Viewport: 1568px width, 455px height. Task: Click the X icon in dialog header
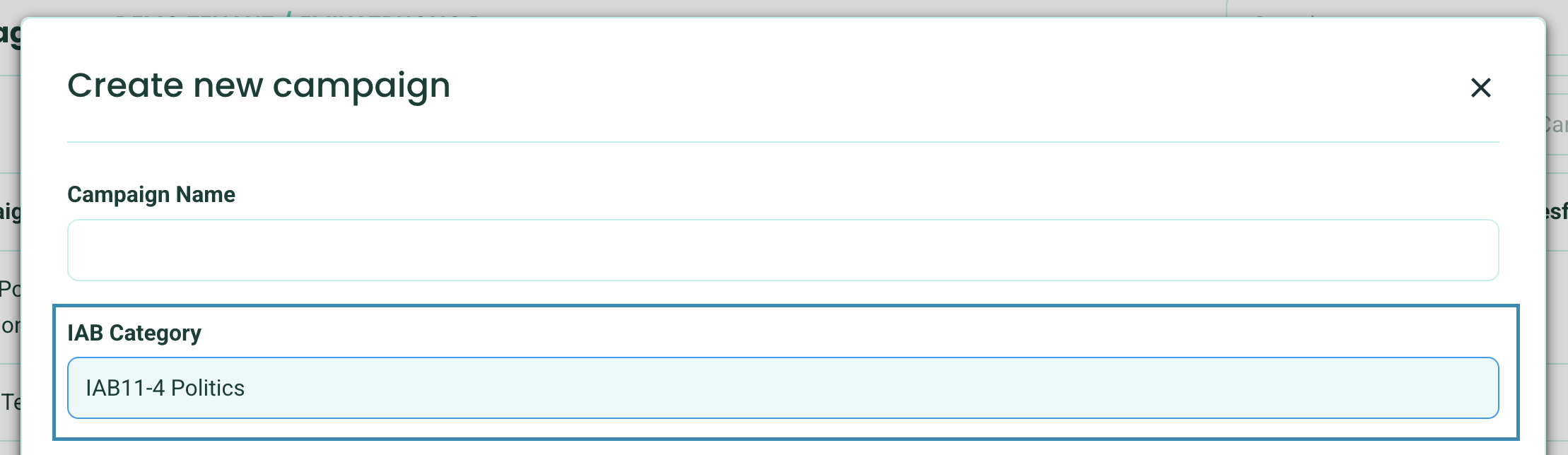[x=1480, y=88]
